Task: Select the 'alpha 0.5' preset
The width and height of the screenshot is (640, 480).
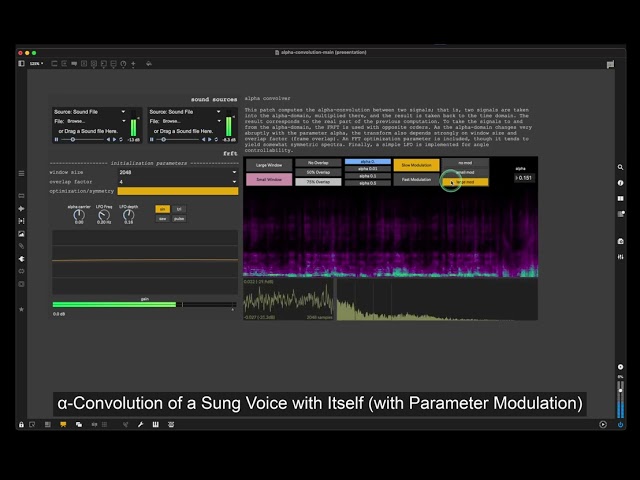Action: tap(367, 183)
